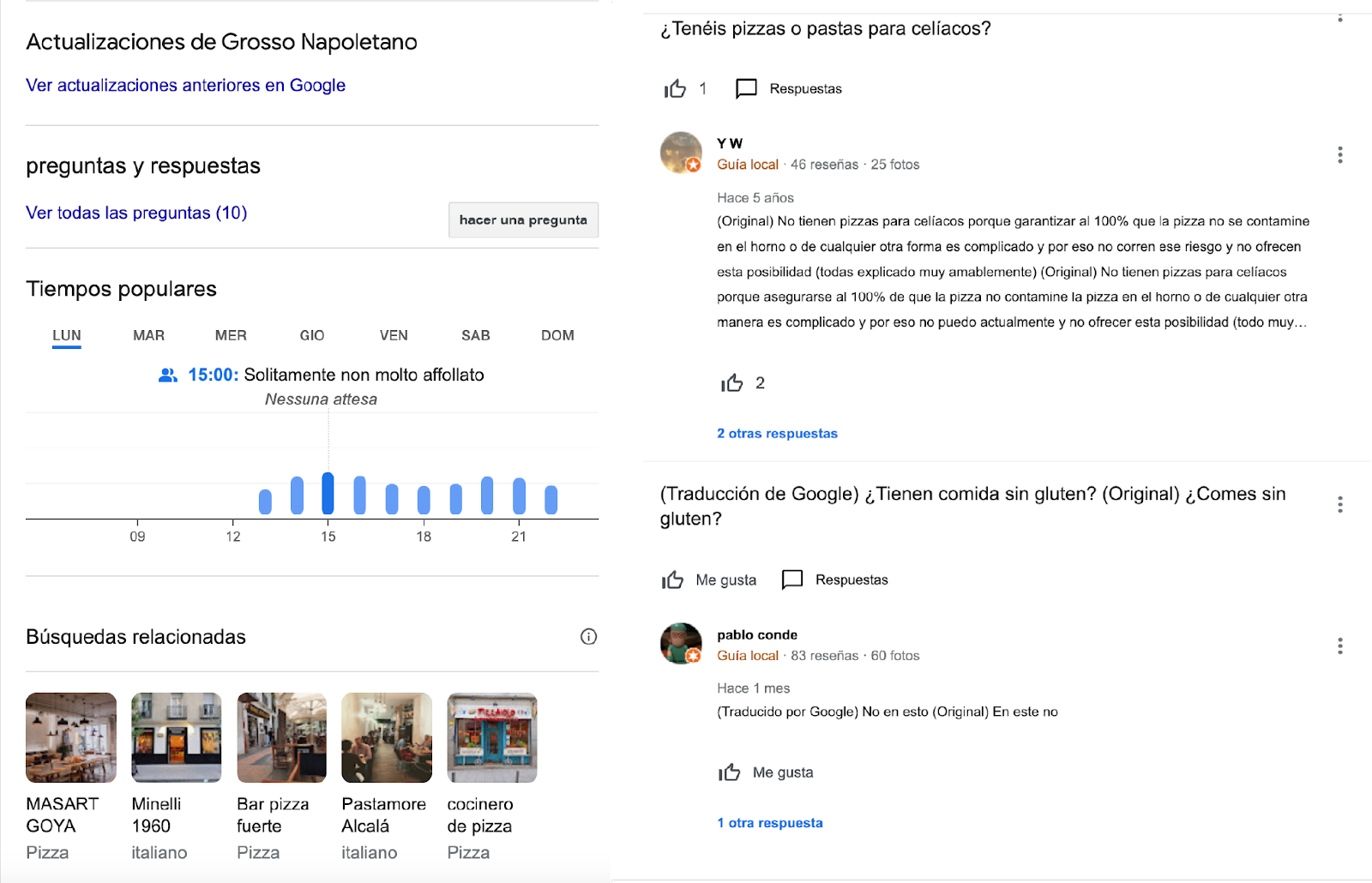
Task: Click the Pastamore Alcalá name label
Action: [x=384, y=815]
